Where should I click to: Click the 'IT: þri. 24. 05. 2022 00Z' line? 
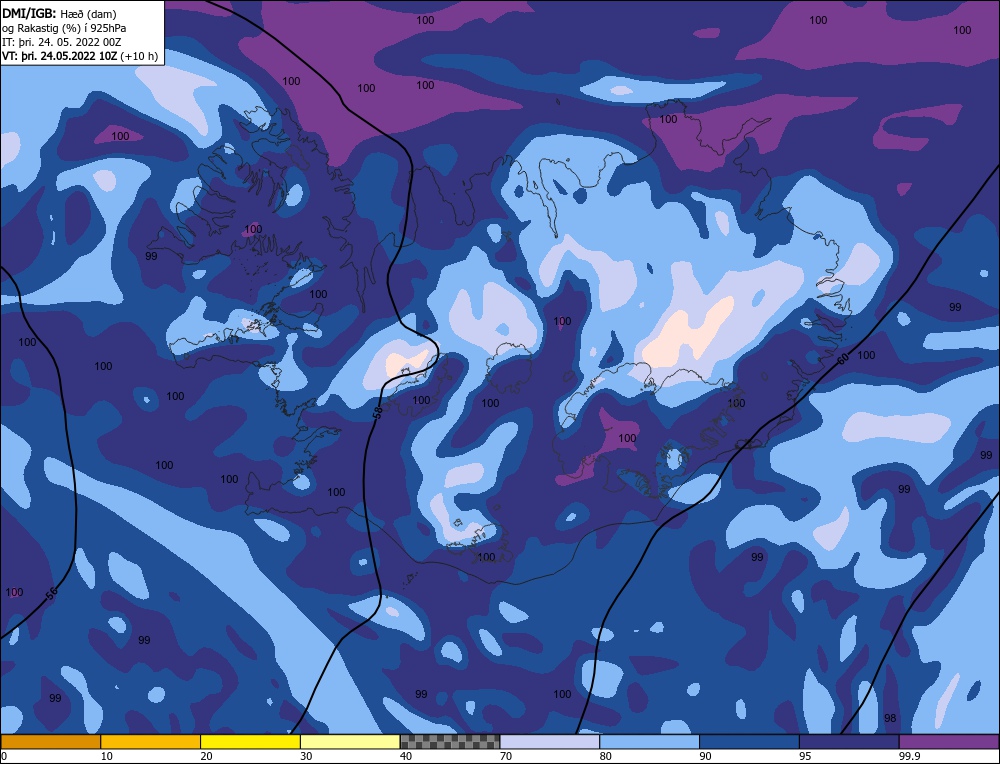tap(61, 42)
